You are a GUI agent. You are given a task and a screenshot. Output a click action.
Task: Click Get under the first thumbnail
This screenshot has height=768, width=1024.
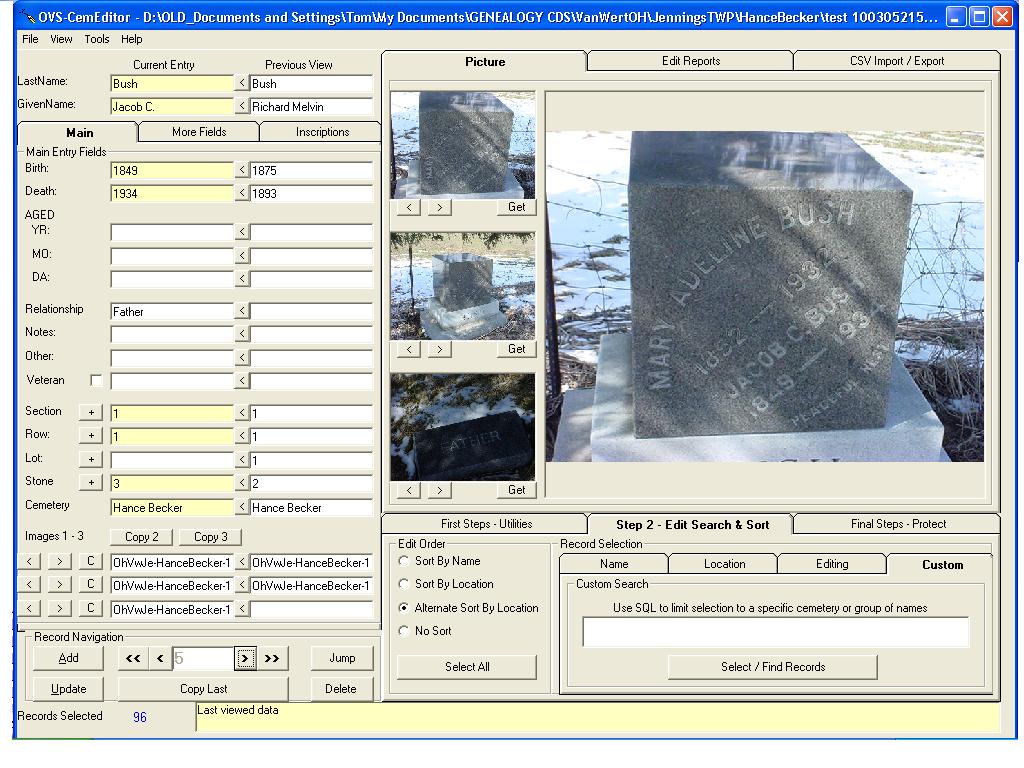coord(517,208)
